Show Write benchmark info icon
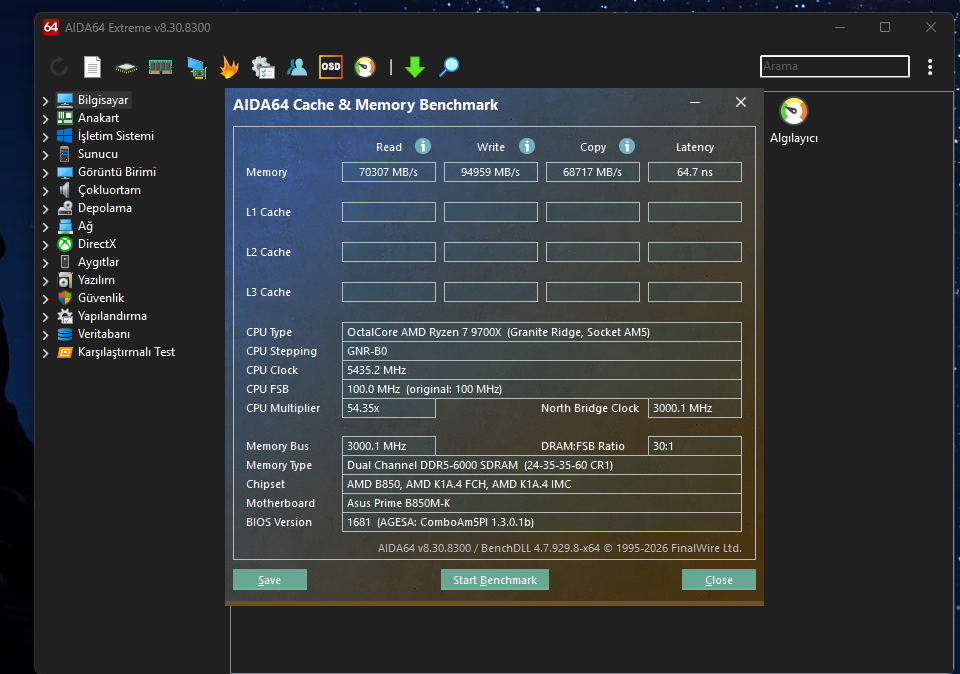This screenshot has width=960, height=674. point(527,146)
